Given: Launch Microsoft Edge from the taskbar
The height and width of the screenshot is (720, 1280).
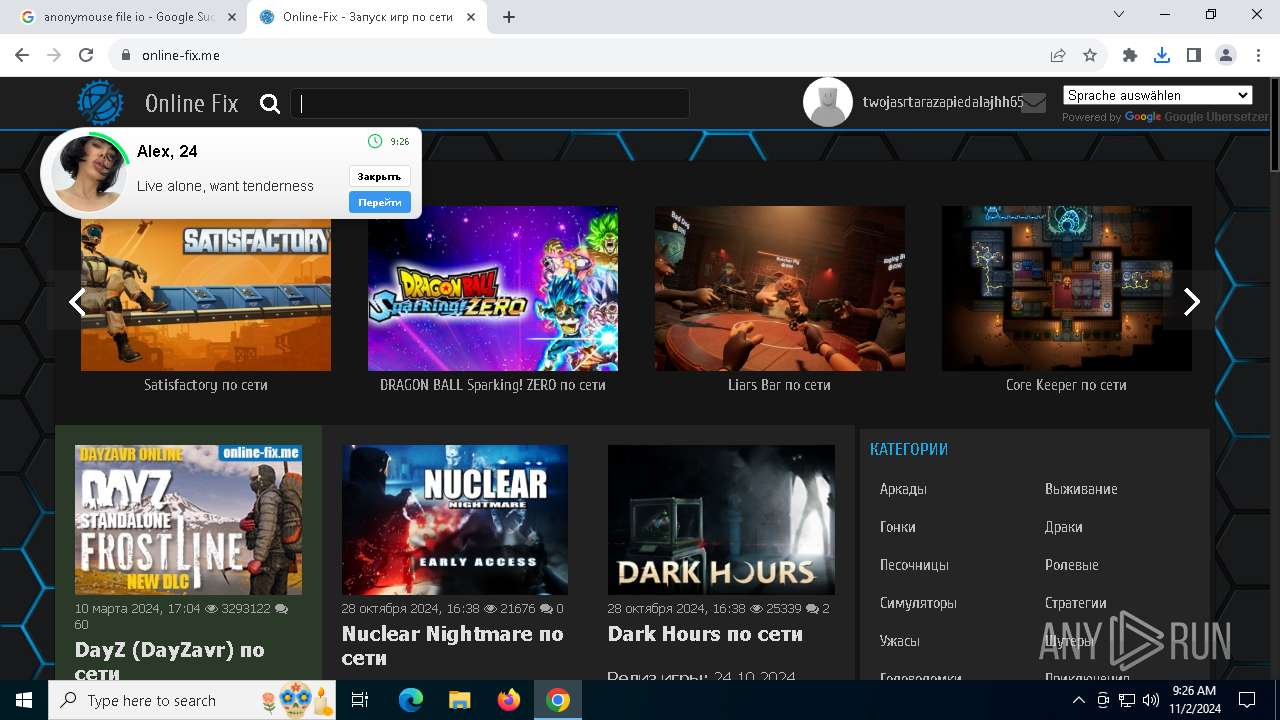Looking at the screenshot, I should [x=411, y=700].
